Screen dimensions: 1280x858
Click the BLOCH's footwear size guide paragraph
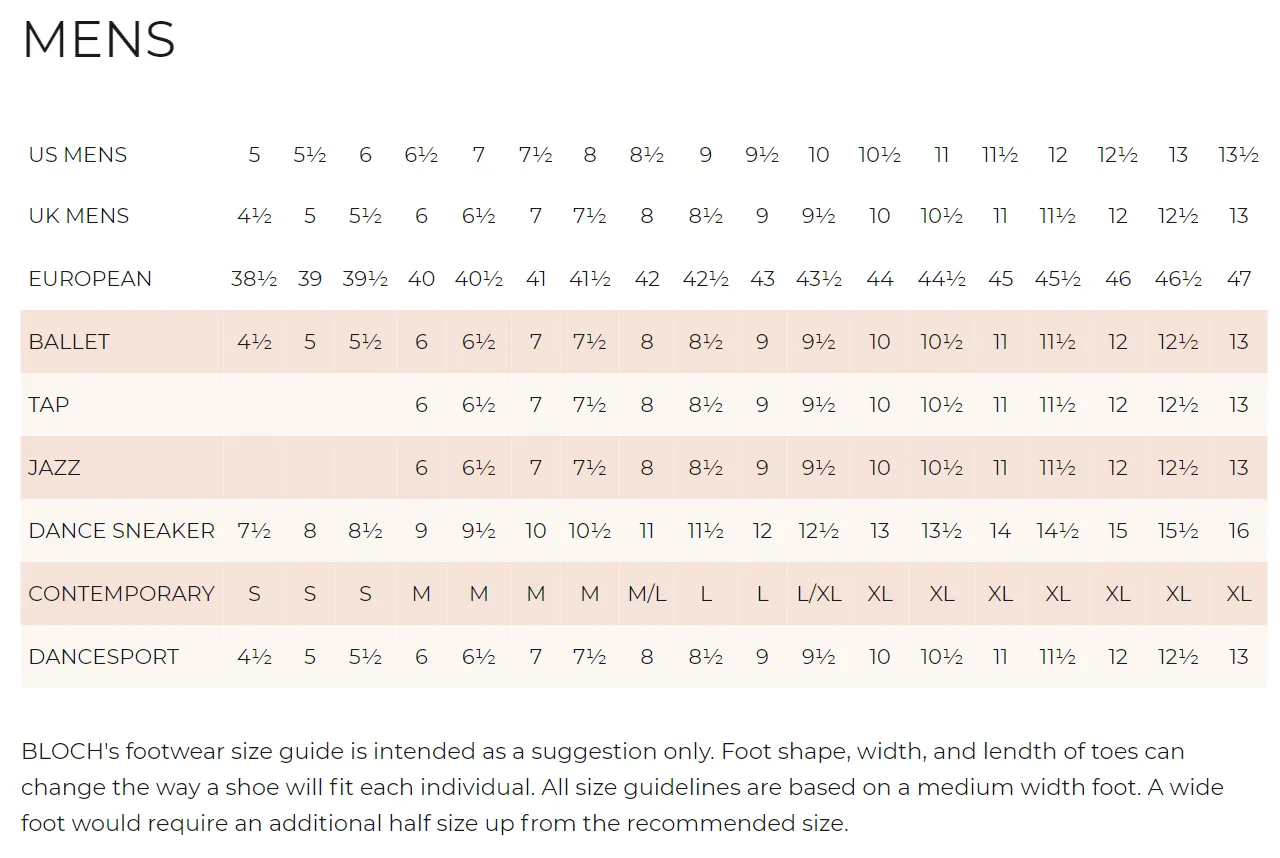coord(622,787)
